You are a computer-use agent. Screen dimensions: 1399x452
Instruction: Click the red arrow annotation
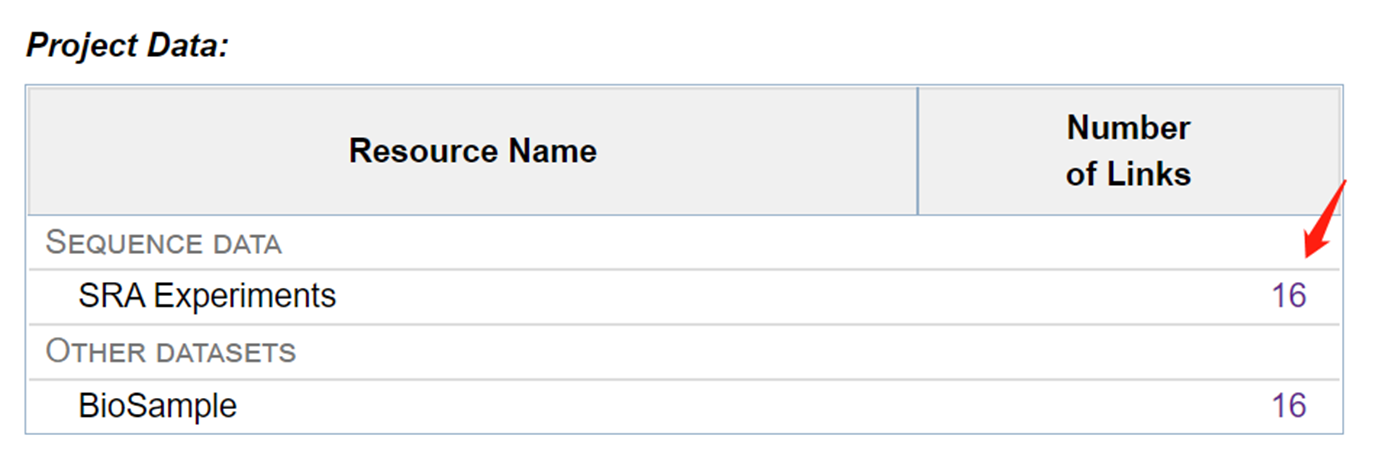(x=1326, y=219)
